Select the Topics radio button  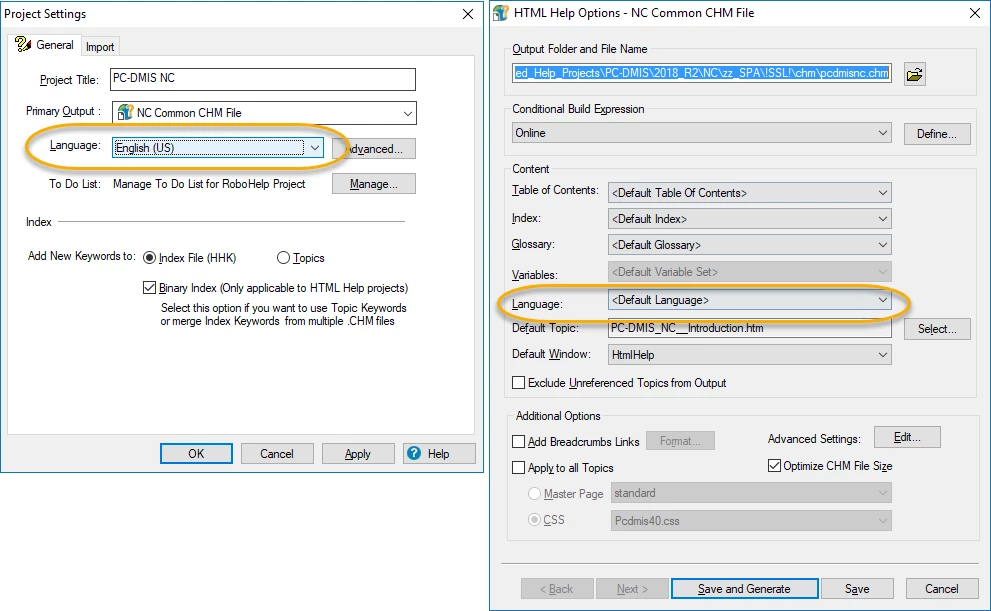(x=283, y=258)
